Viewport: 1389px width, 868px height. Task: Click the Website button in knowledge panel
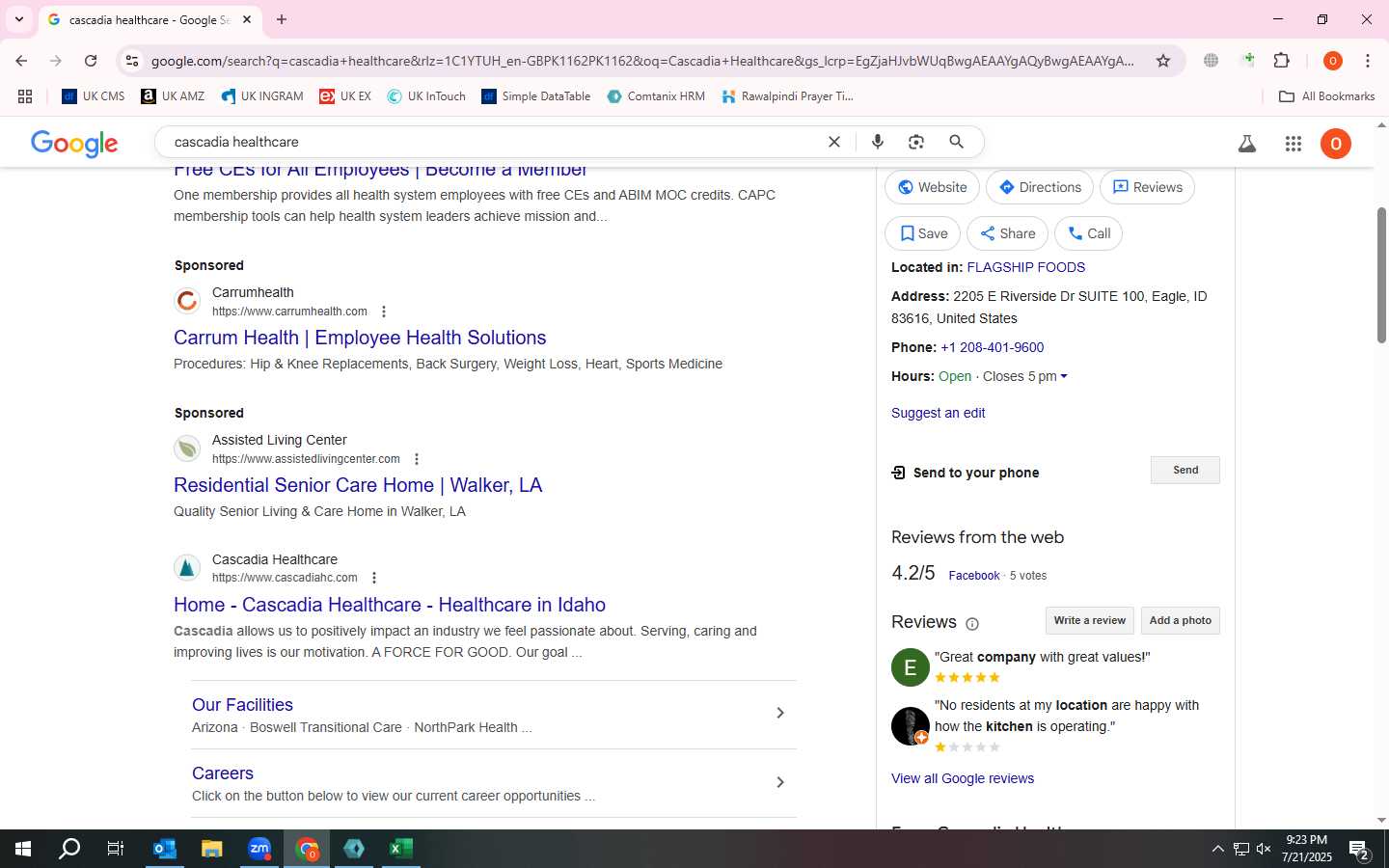(x=932, y=187)
